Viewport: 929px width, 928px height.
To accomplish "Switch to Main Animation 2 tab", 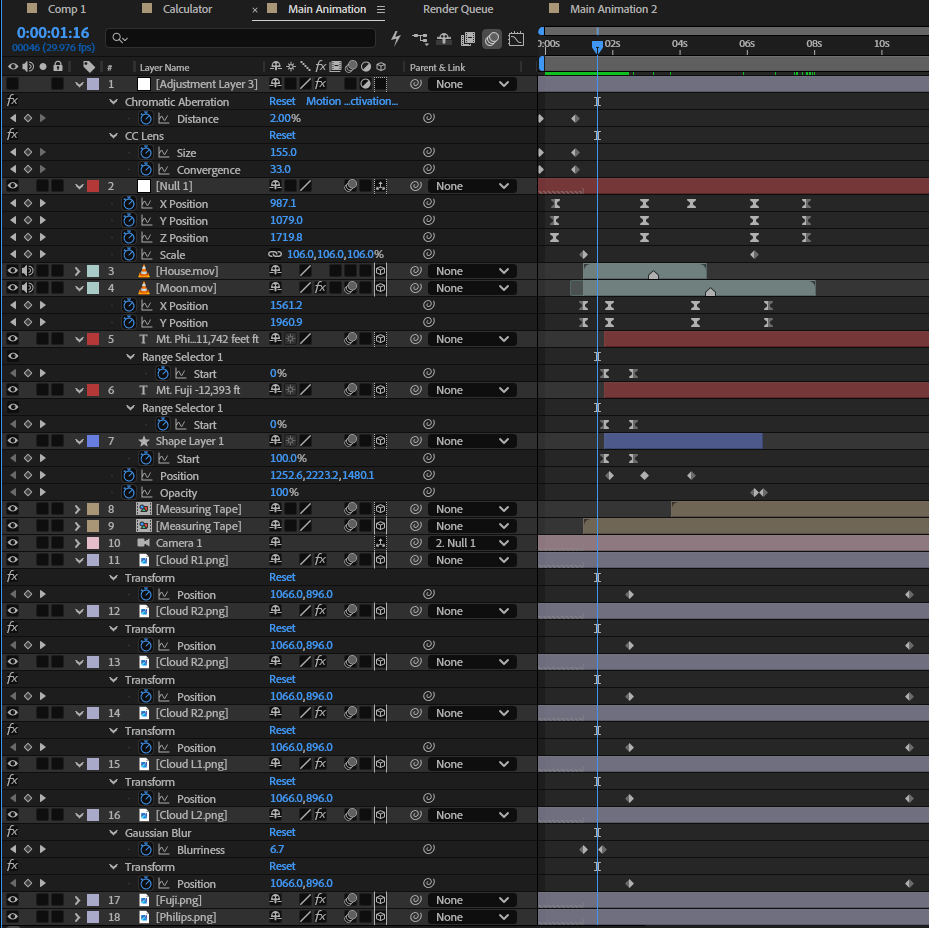I will pos(613,9).
